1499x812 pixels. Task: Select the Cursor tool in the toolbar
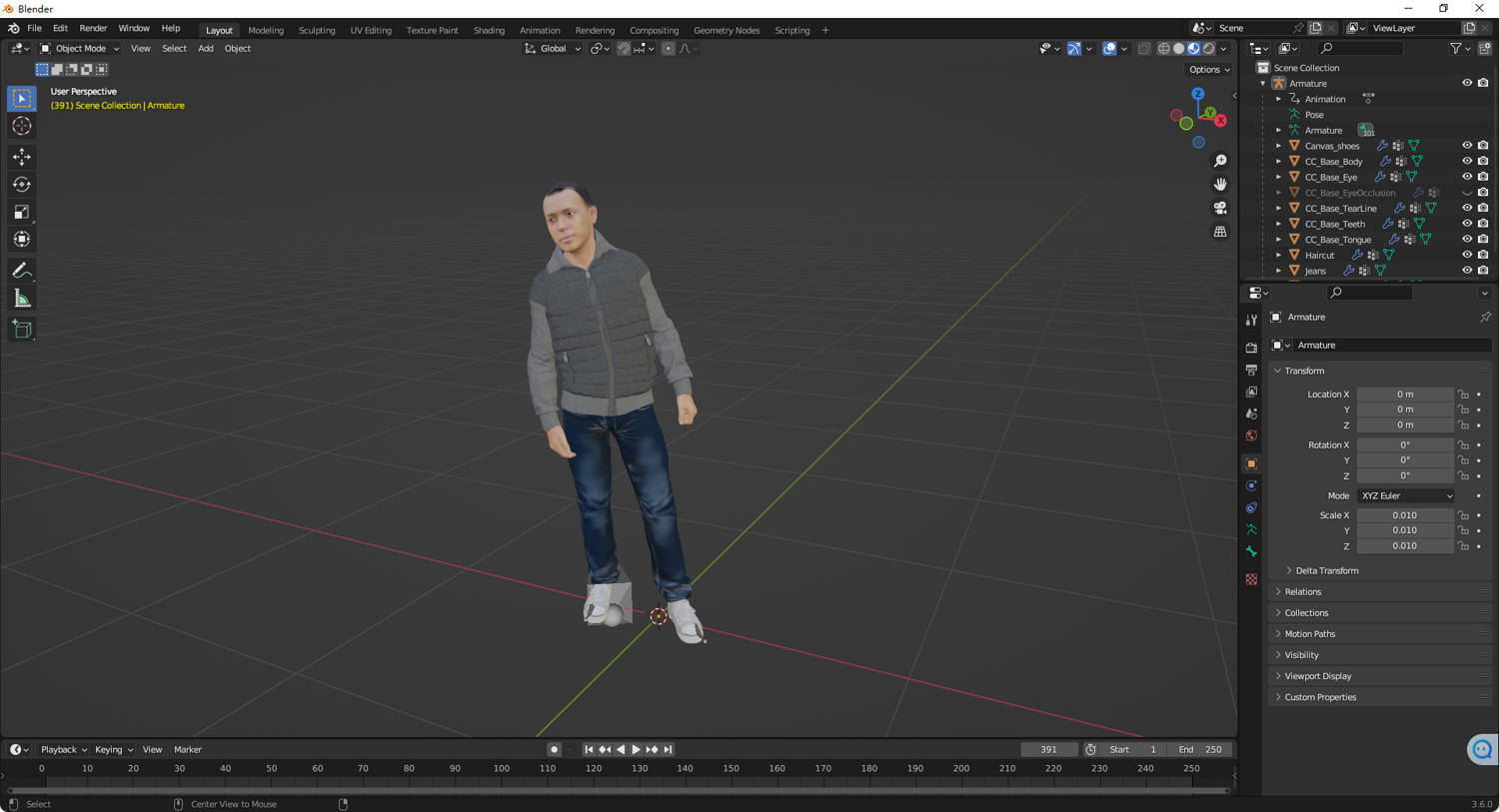(22, 127)
